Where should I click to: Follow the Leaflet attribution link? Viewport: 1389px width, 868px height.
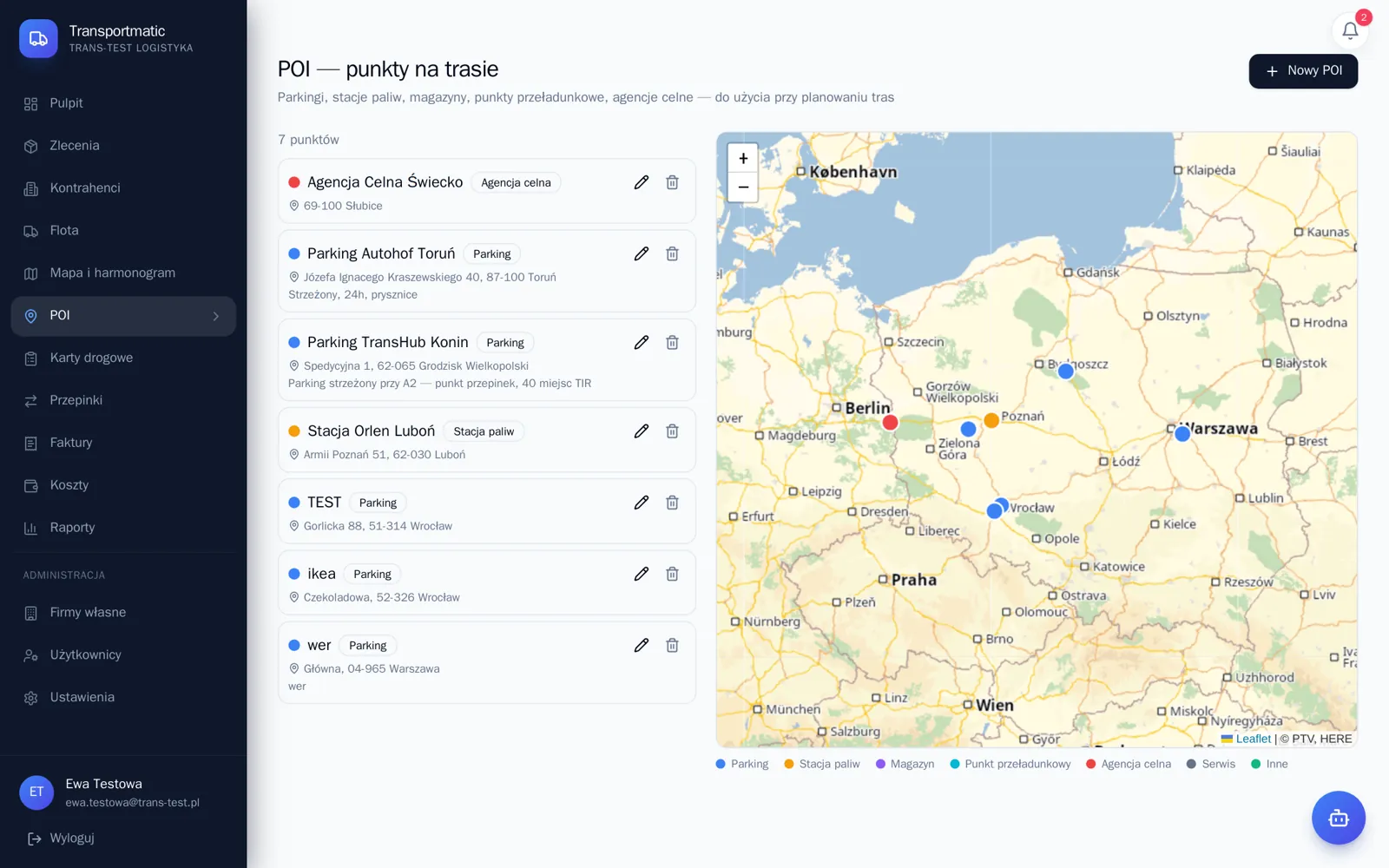point(1246,739)
